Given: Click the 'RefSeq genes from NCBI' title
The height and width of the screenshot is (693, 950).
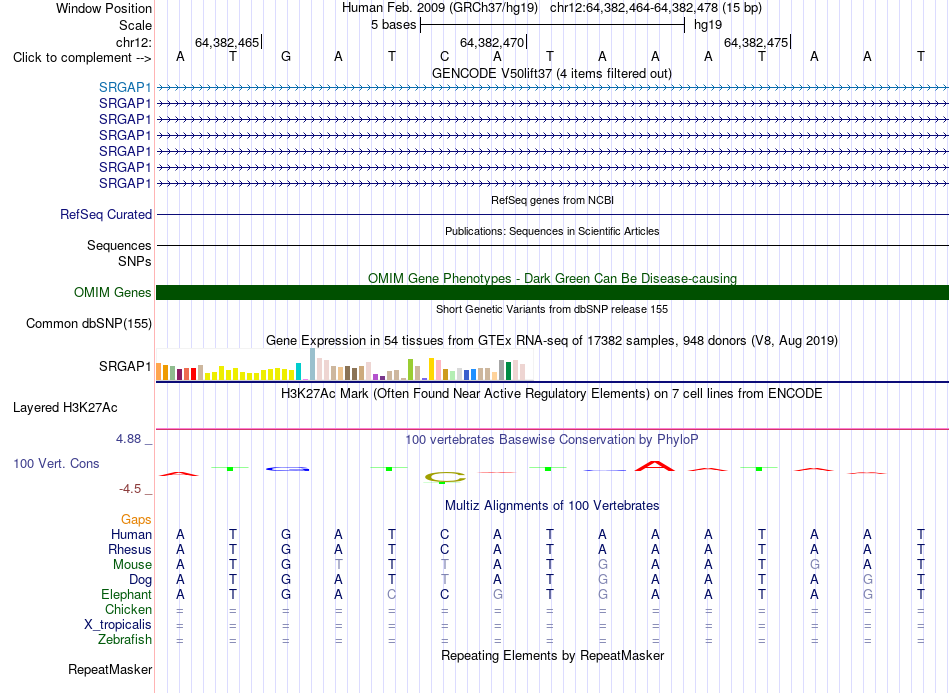Looking at the screenshot, I should [552, 200].
